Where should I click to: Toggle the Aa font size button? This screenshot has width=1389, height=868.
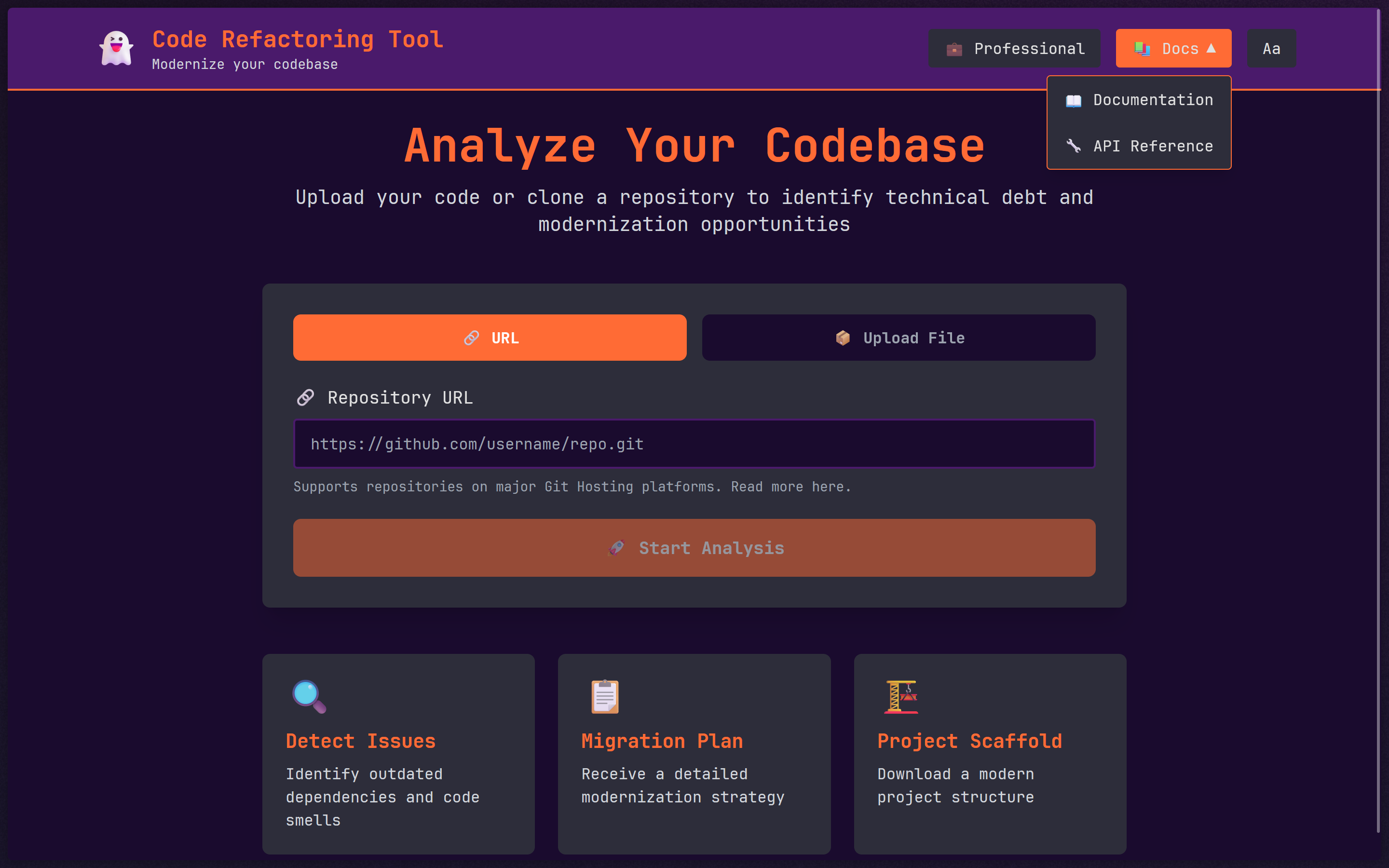1271,49
